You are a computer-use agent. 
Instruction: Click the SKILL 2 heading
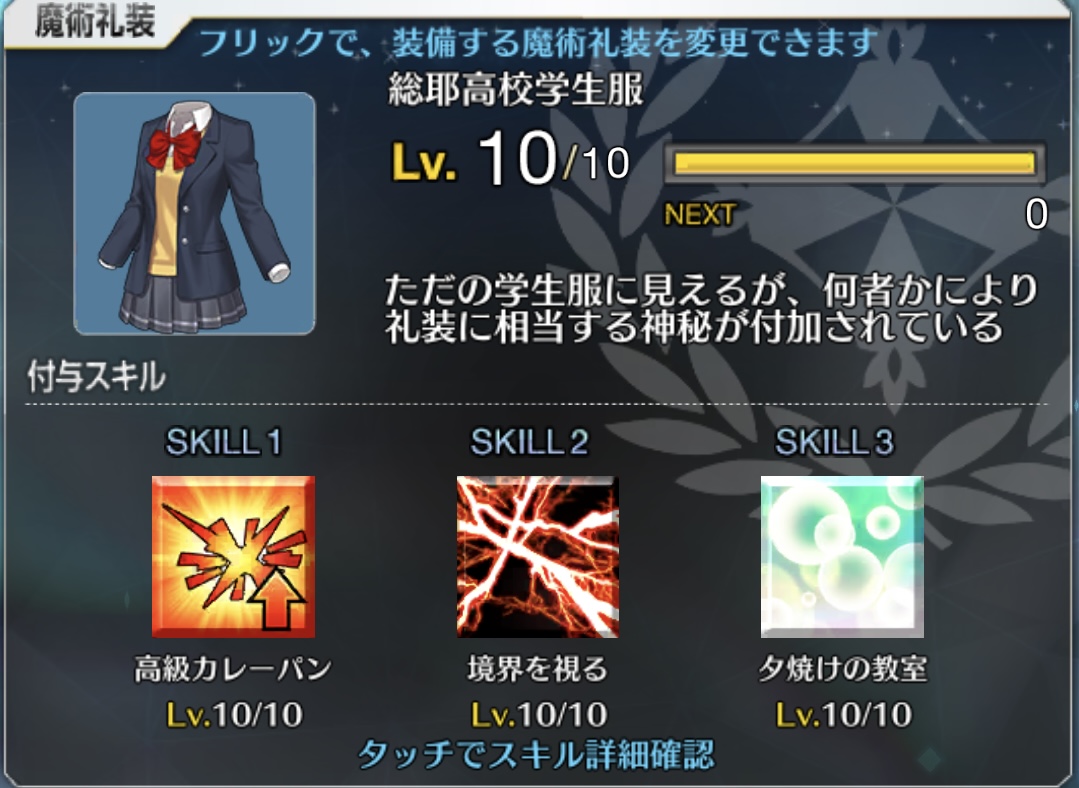click(x=529, y=442)
